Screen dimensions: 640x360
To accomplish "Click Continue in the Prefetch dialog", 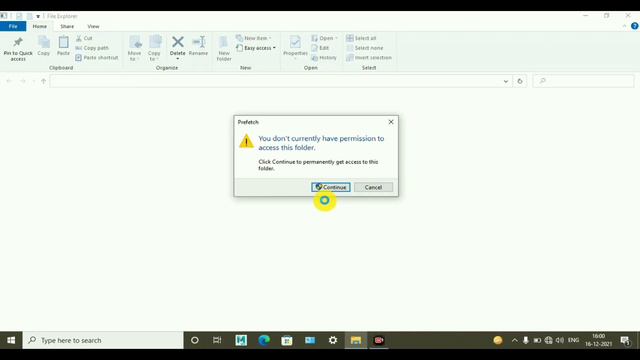I will point(331,187).
